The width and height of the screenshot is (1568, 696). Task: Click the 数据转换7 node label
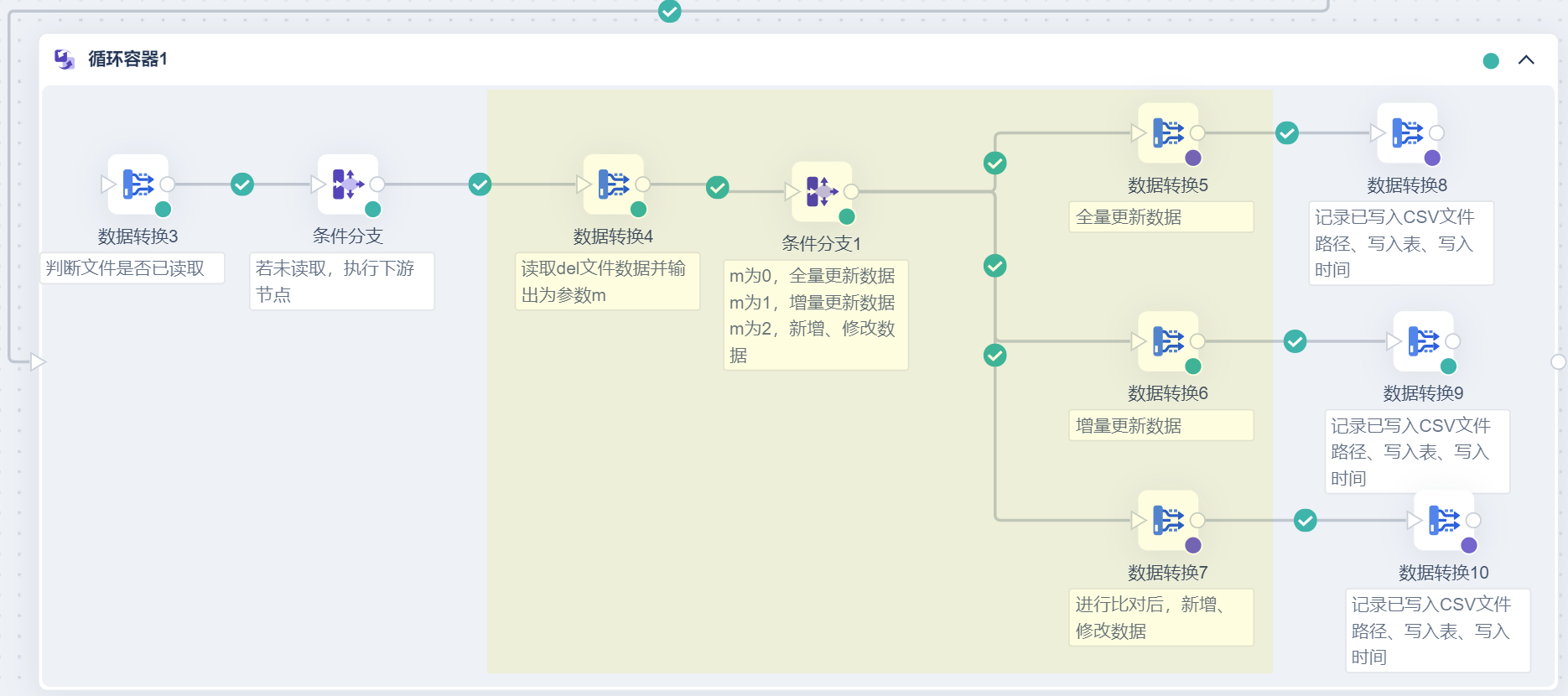point(1168,573)
